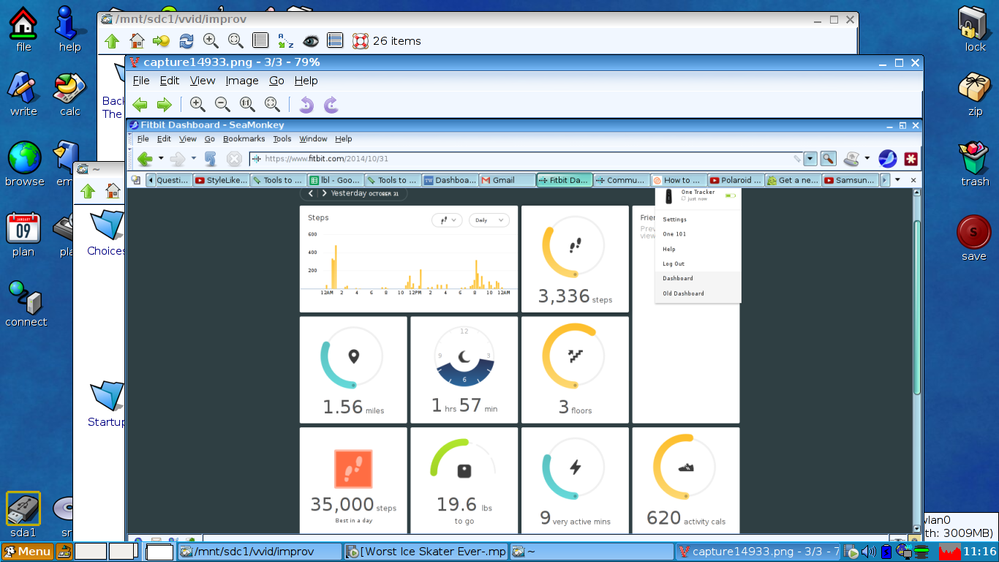Select all items in improv window

point(335,41)
